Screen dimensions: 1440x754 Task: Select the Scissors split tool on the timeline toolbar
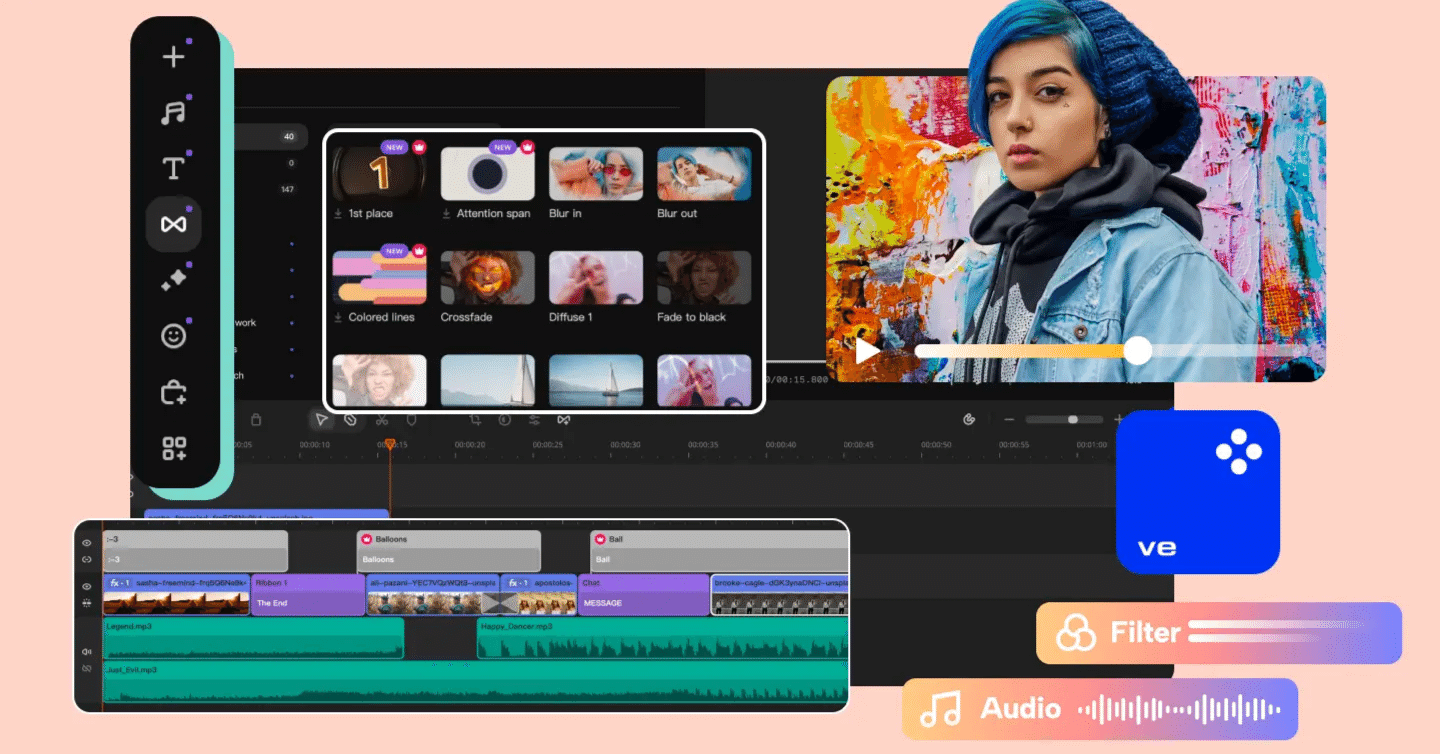coord(382,420)
